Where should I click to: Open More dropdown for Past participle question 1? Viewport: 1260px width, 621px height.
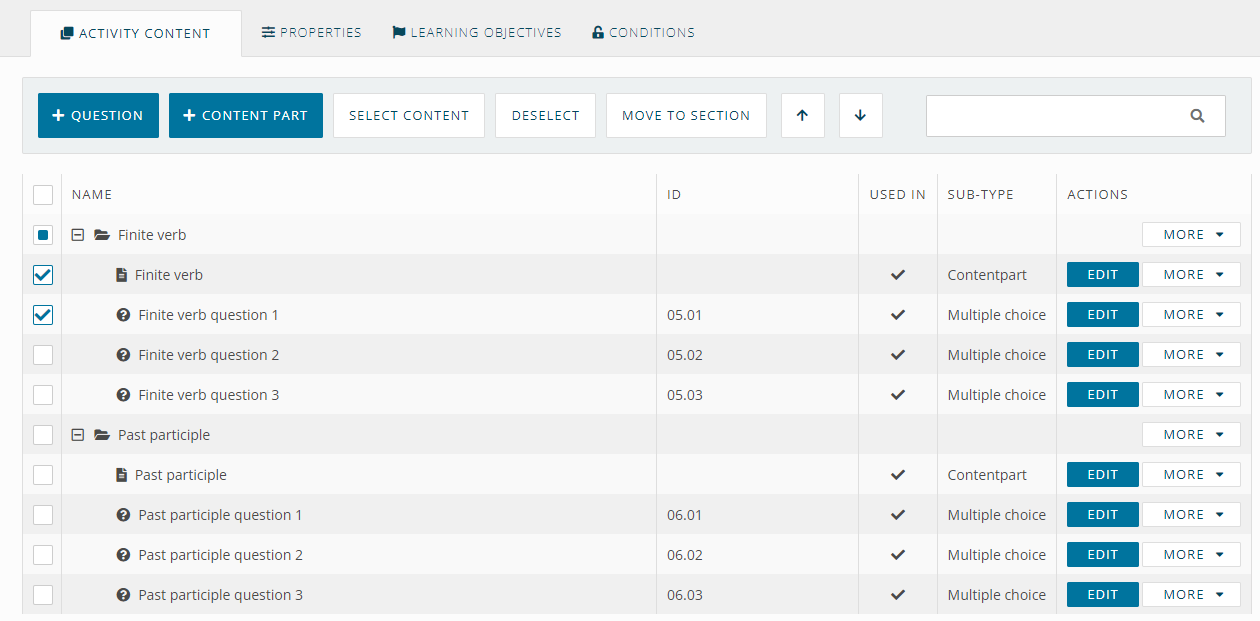(1191, 515)
